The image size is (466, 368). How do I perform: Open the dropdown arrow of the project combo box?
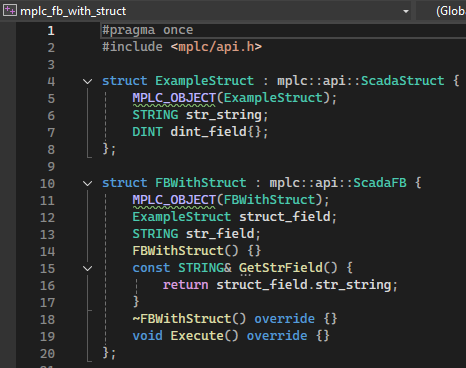[x=406, y=11]
